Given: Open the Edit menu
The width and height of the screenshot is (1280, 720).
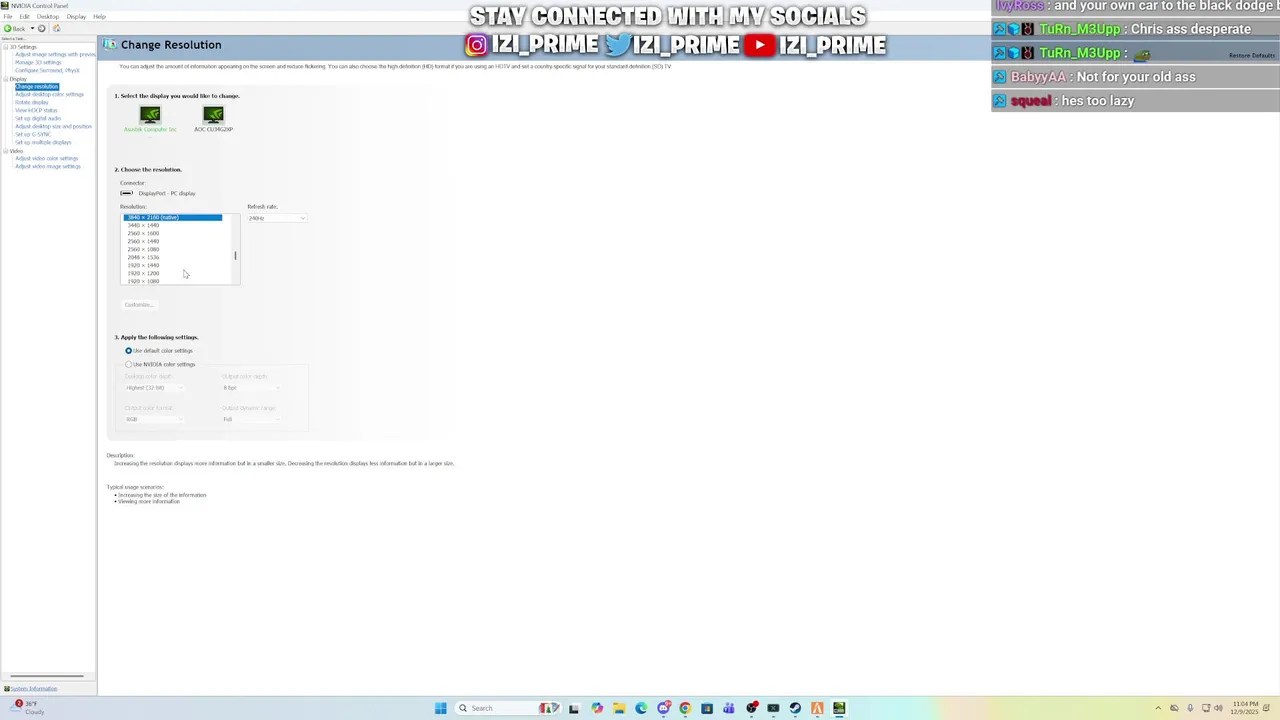Looking at the screenshot, I should [x=24, y=17].
